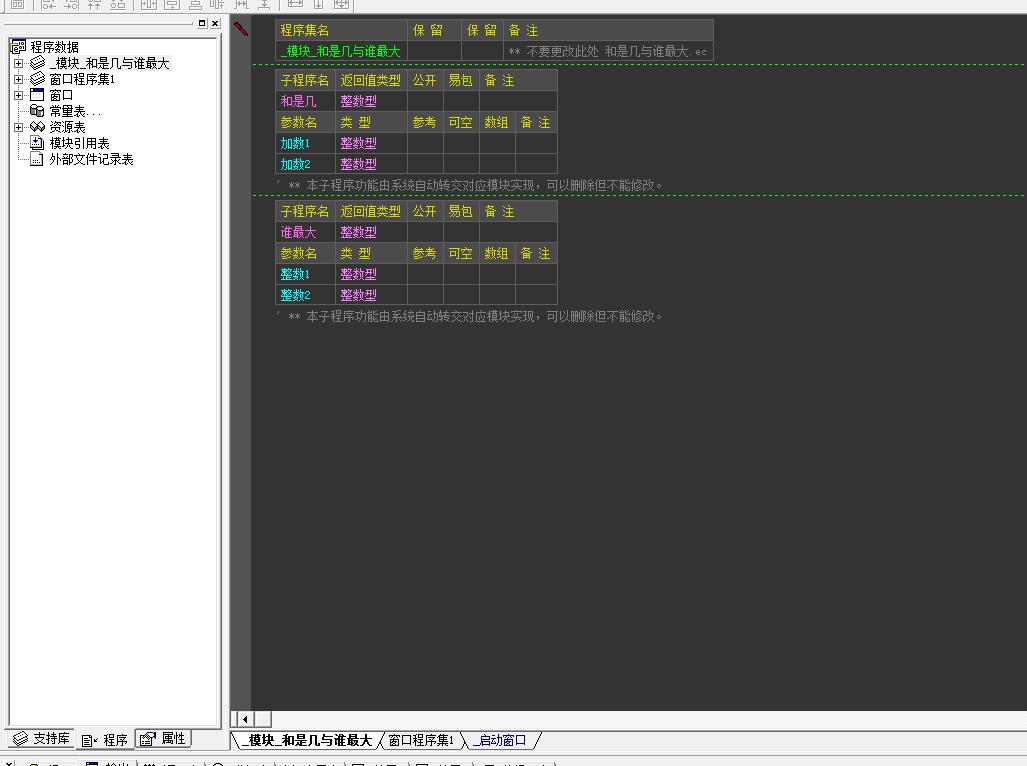This screenshot has height=766, width=1027.
Task: Expand the 窗口程序集1 tree node
Action: click(18, 80)
